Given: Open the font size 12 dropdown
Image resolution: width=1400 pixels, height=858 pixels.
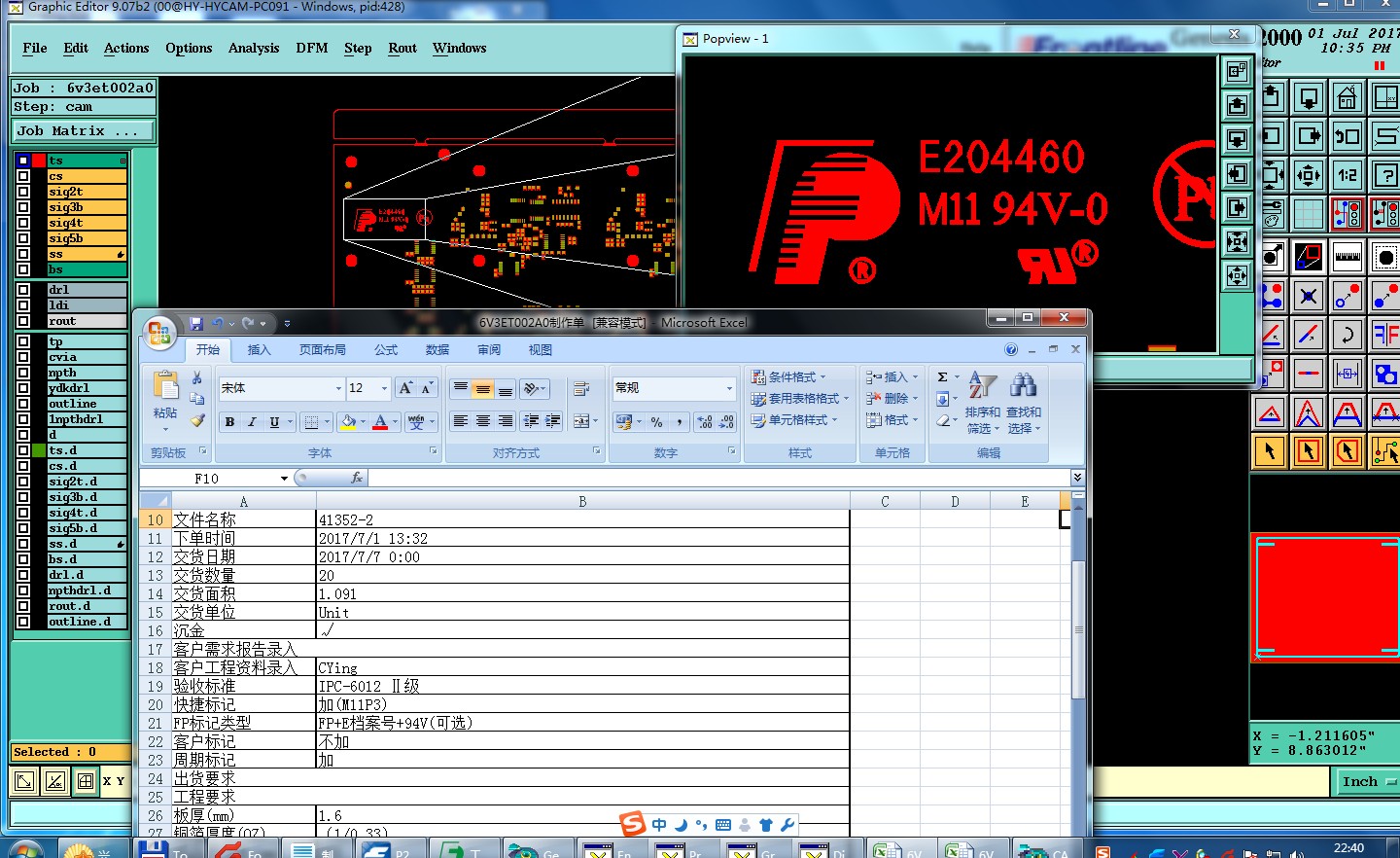Looking at the screenshot, I should pos(384,388).
